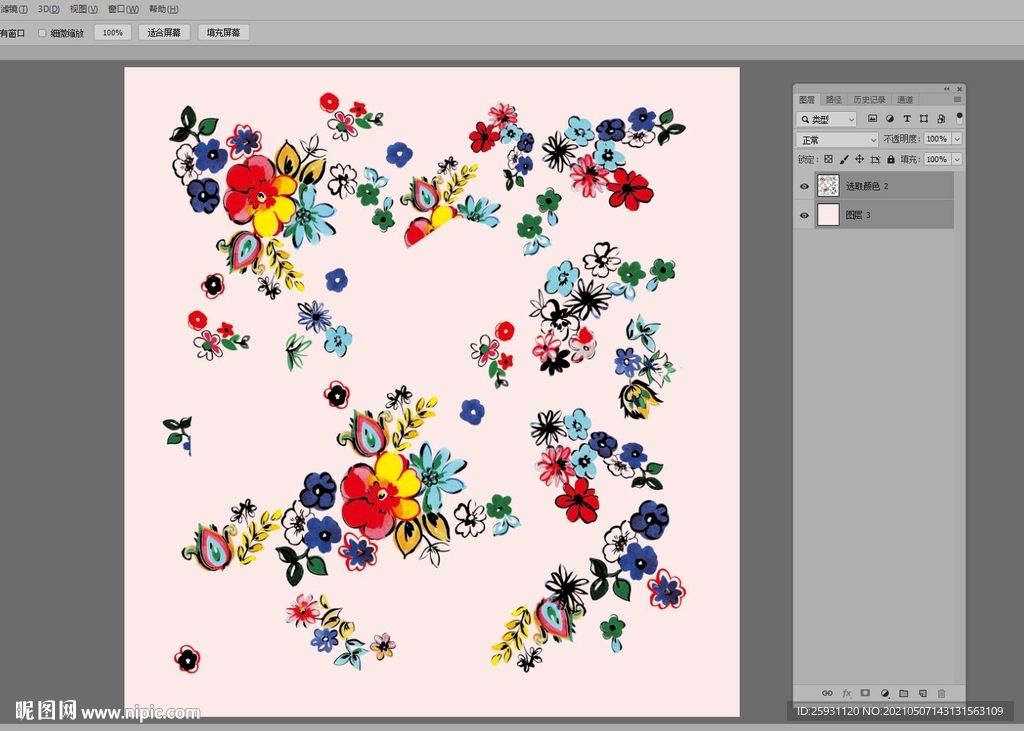1024x731 pixels.
Task: Select the 图层 3 pink thumbnail
Action: (x=828, y=215)
